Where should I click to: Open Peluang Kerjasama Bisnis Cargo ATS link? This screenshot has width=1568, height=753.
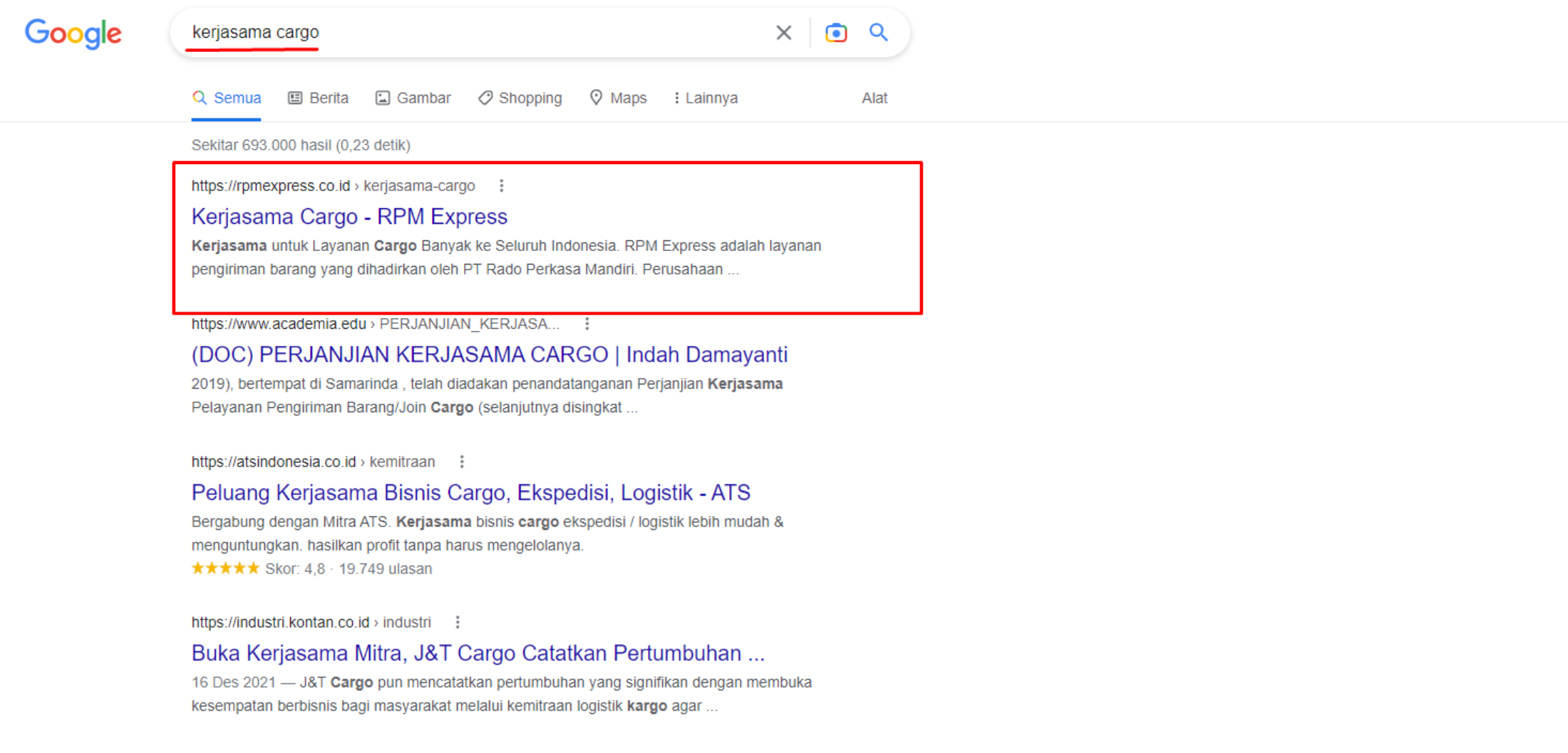point(471,493)
